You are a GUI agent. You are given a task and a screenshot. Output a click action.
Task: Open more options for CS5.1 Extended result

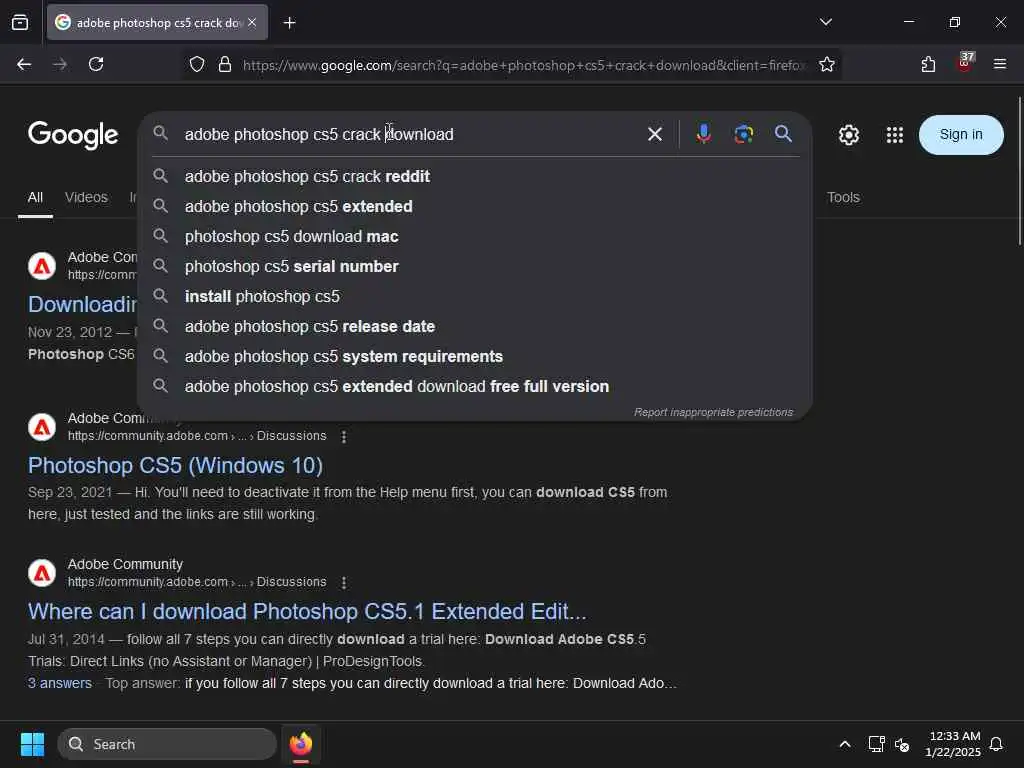[344, 582]
